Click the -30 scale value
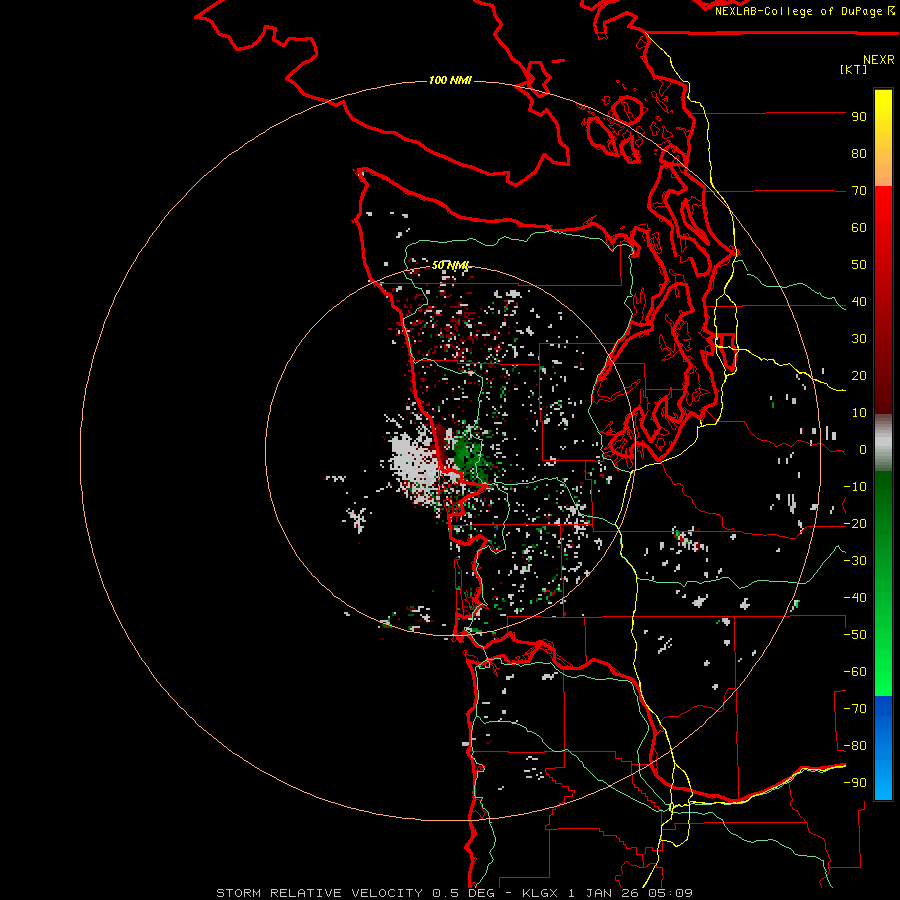Viewport: 900px width, 900px height. (855, 561)
